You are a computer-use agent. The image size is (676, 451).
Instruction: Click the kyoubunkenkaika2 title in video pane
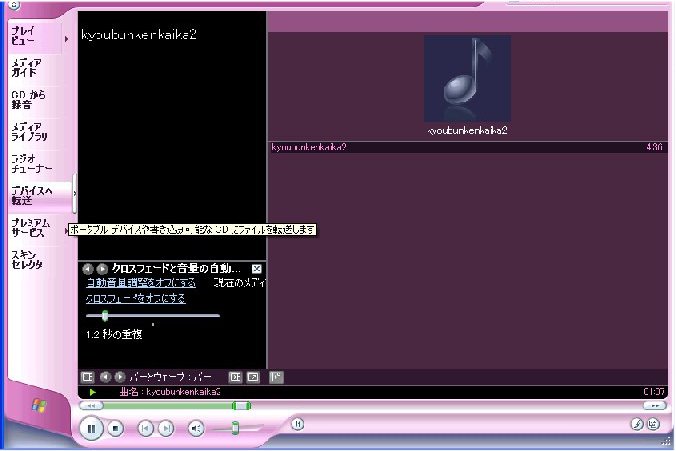139,35
